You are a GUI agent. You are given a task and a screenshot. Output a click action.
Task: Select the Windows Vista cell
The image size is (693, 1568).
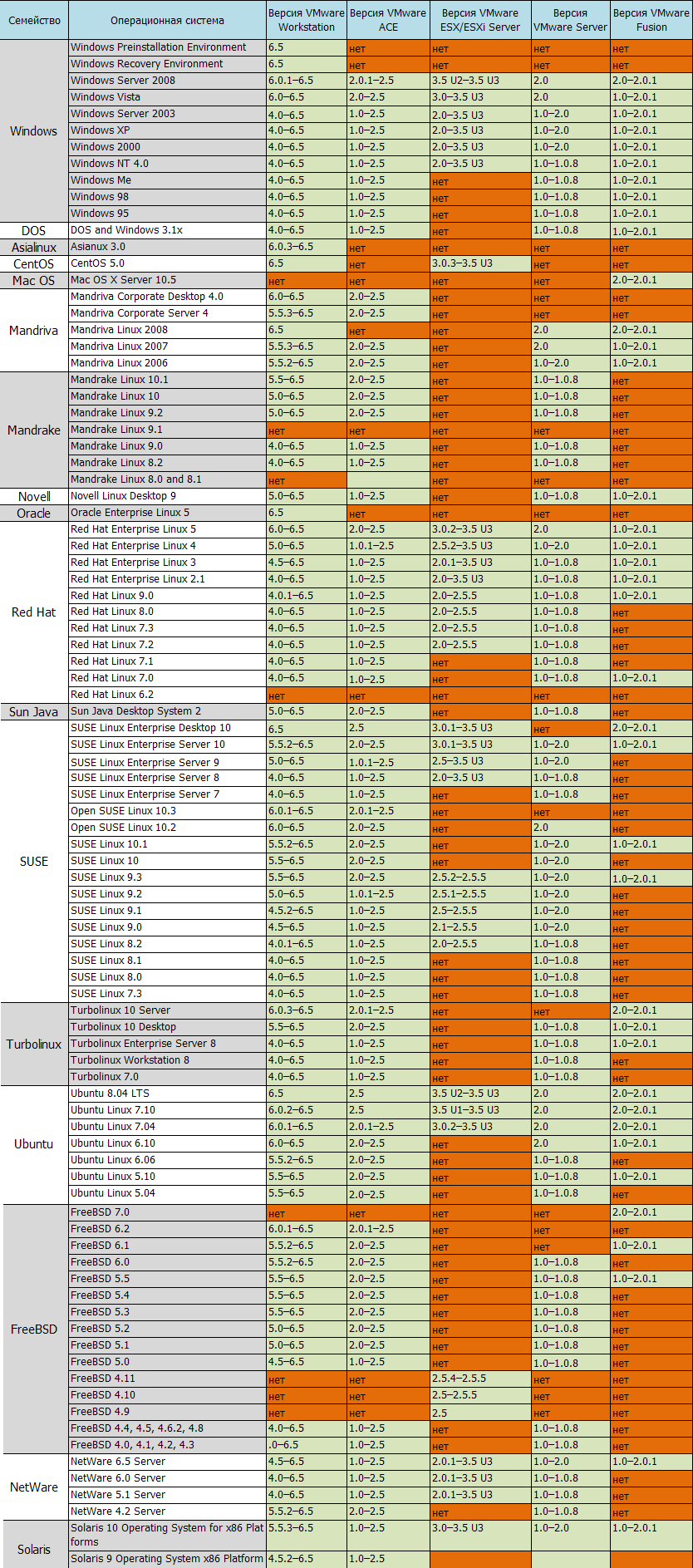tap(106, 97)
